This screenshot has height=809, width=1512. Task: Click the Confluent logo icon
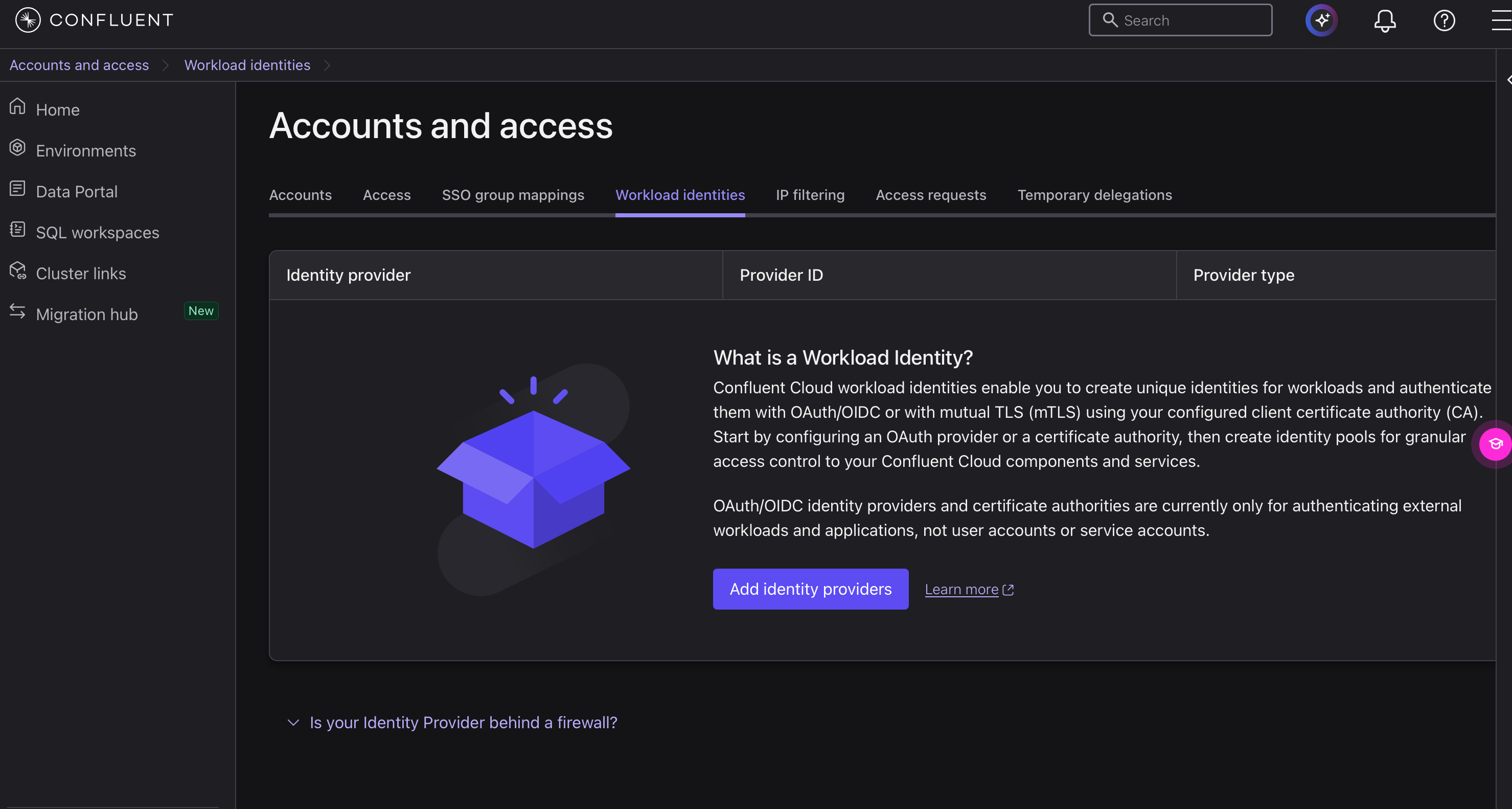(x=28, y=20)
